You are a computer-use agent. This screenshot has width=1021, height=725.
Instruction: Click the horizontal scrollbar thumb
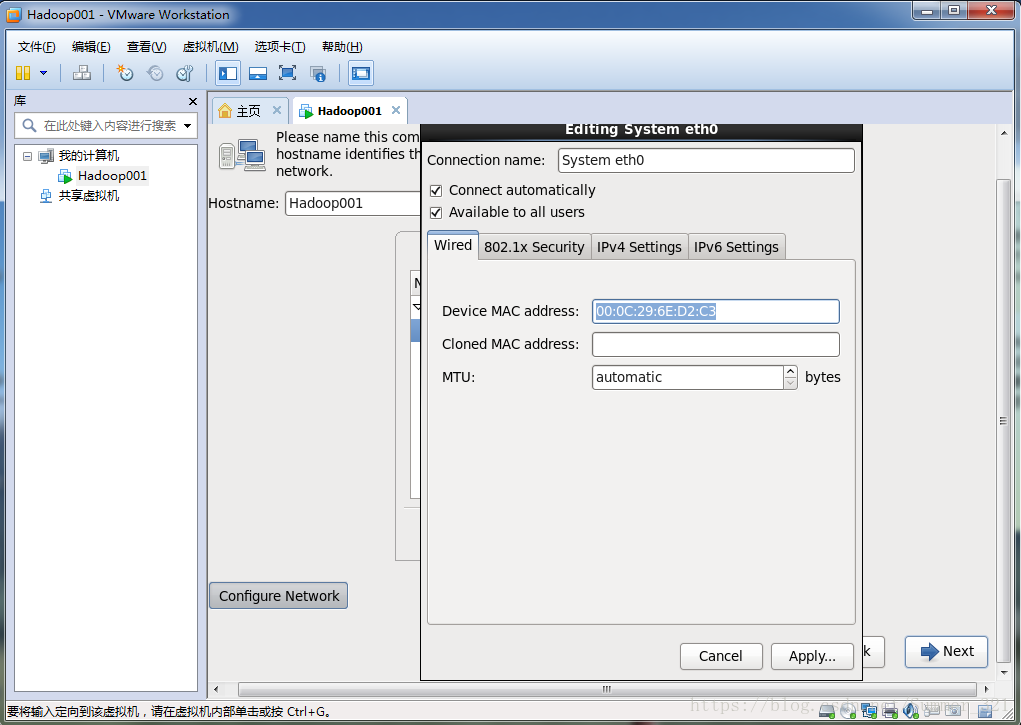point(607,689)
